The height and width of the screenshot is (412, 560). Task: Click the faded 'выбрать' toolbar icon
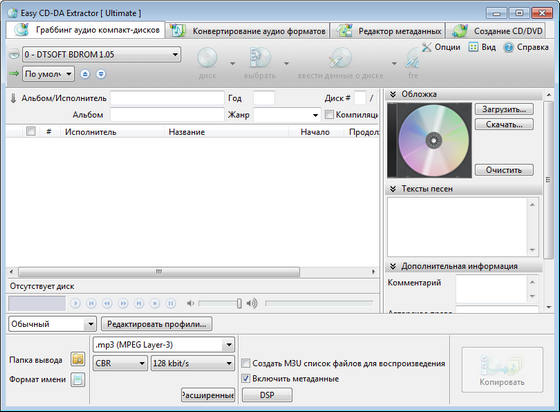pos(260,58)
